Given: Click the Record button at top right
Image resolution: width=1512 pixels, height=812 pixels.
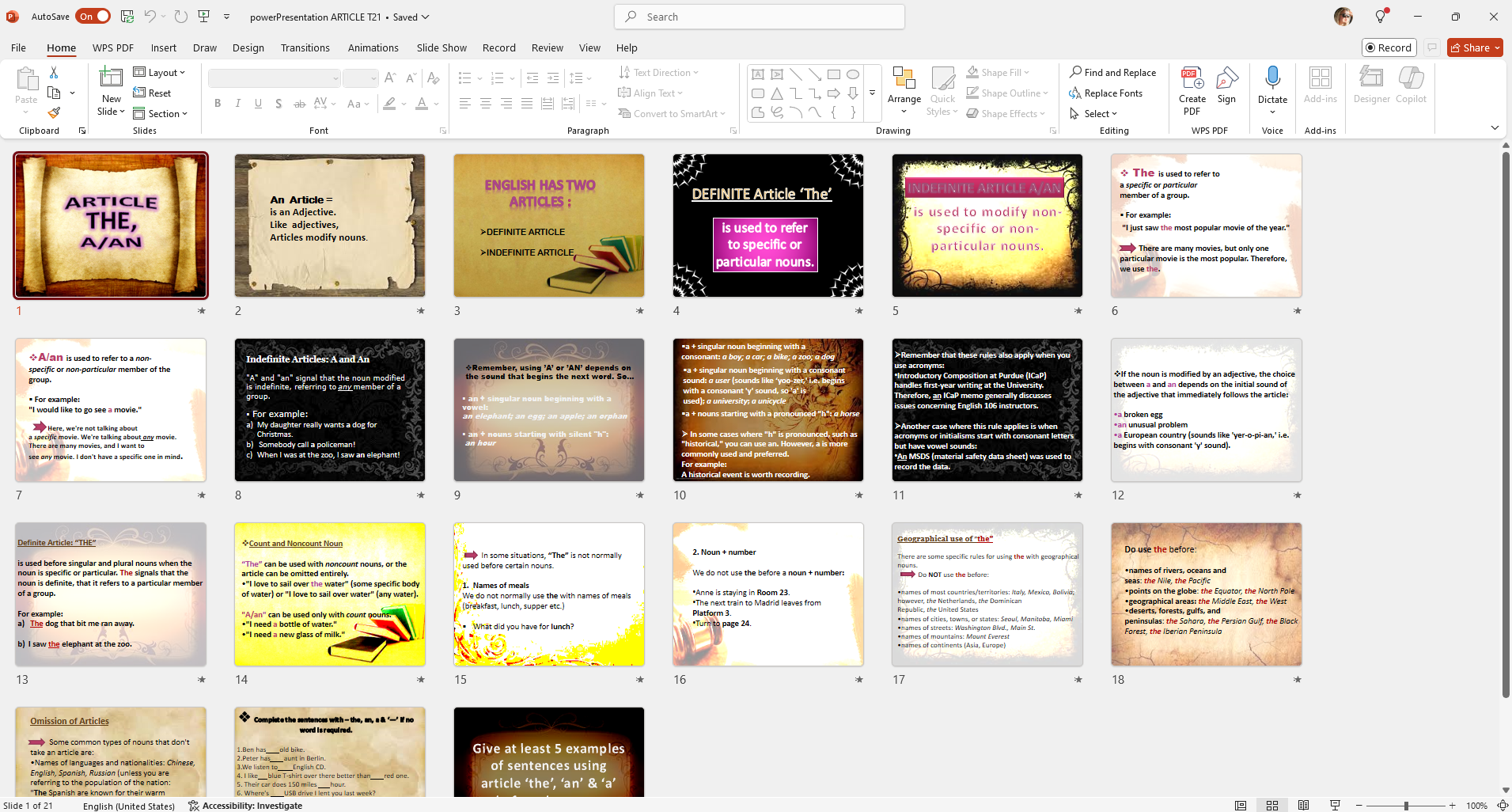Looking at the screenshot, I should tap(1389, 47).
